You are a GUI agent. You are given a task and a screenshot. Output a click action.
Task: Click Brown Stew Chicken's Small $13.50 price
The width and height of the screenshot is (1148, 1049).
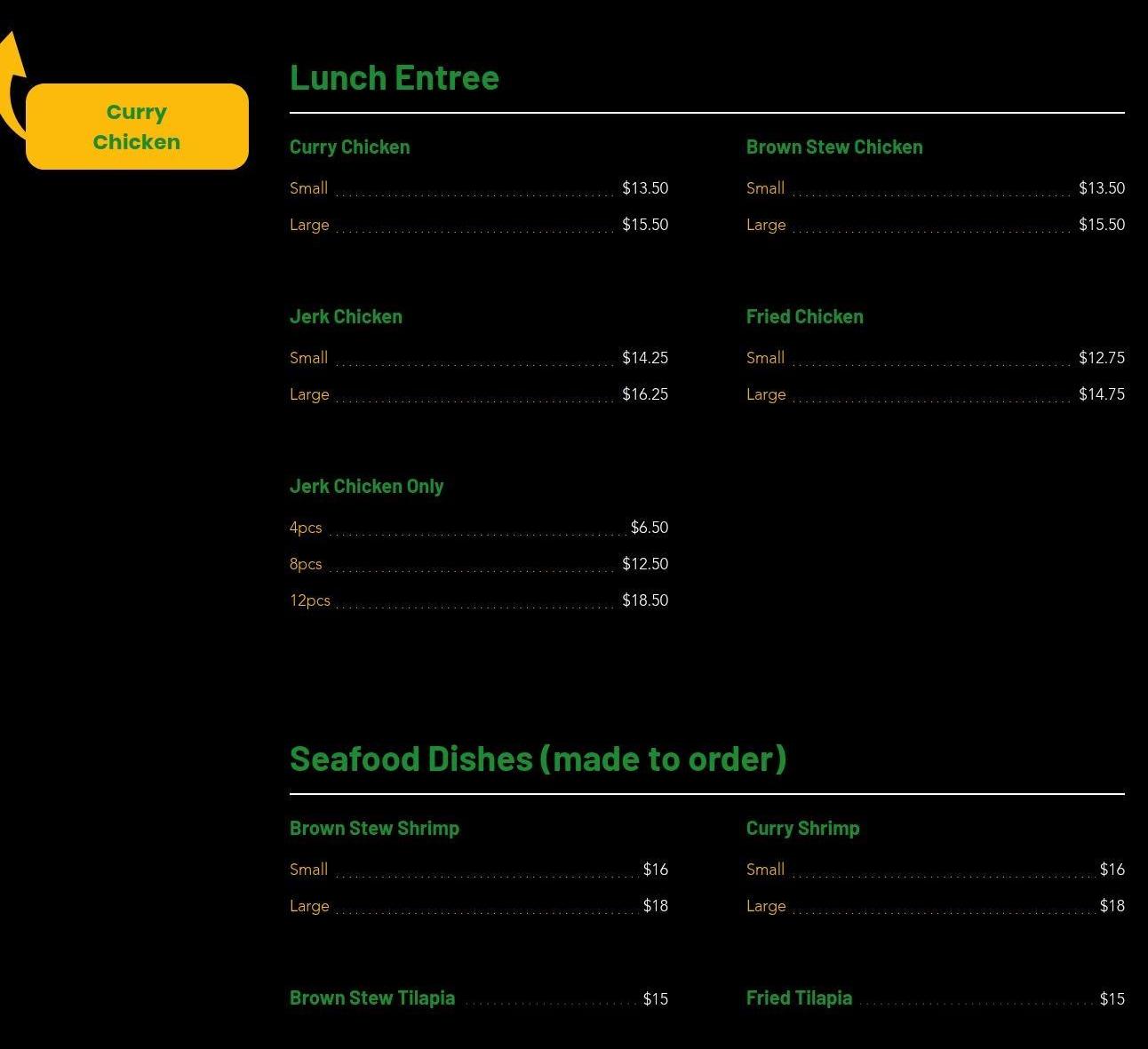coord(1102,188)
